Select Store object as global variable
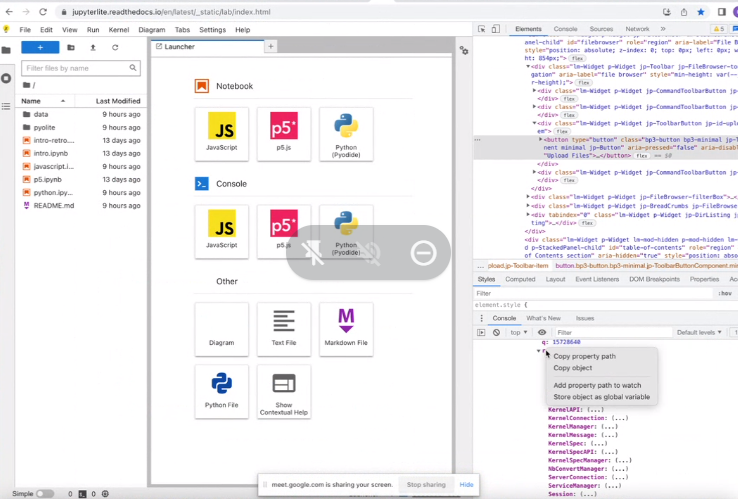Image resolution: width=738 pixels, height=499 pixels. click(602, 397)
